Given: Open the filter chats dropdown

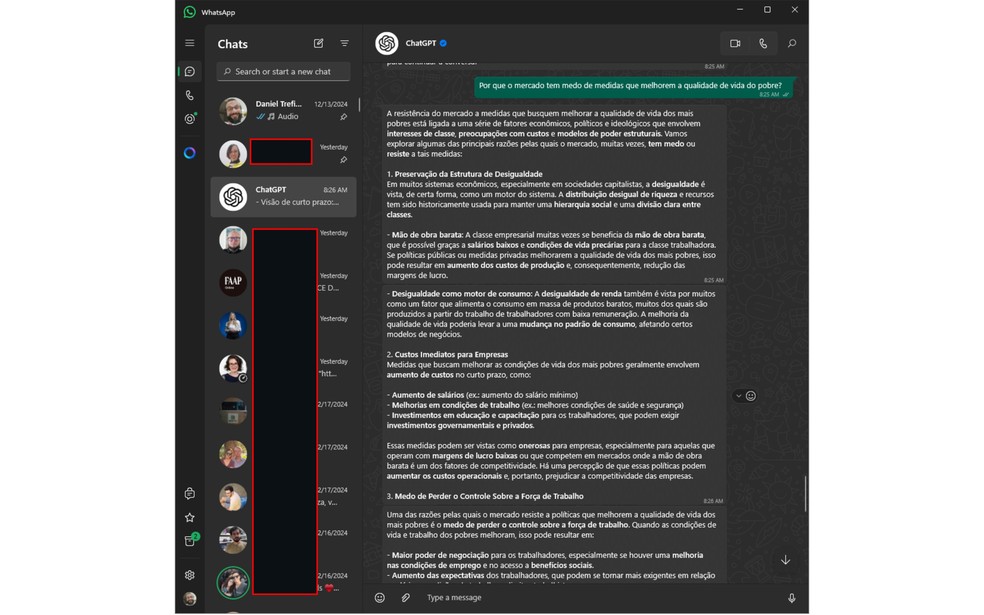Looking at the screenshot, I should [344, 43].
